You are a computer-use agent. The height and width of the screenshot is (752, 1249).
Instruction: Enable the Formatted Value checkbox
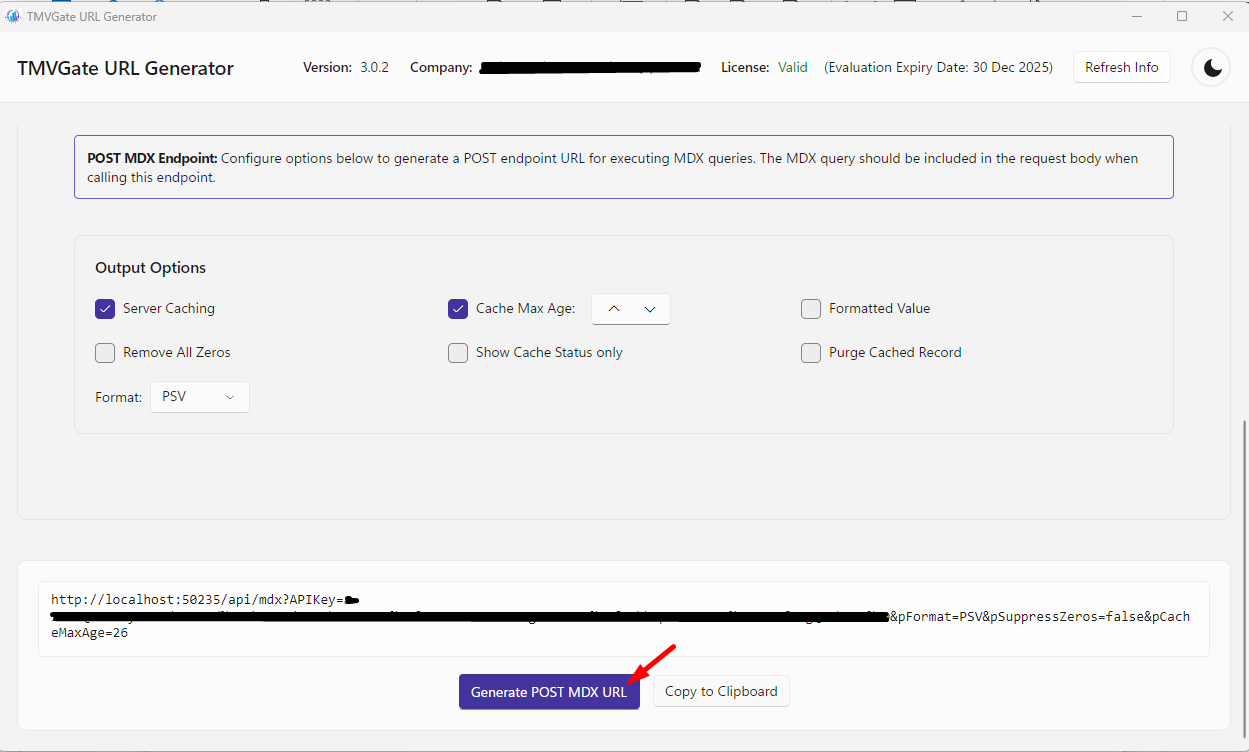pyautogui.click(x=811, y=309)
